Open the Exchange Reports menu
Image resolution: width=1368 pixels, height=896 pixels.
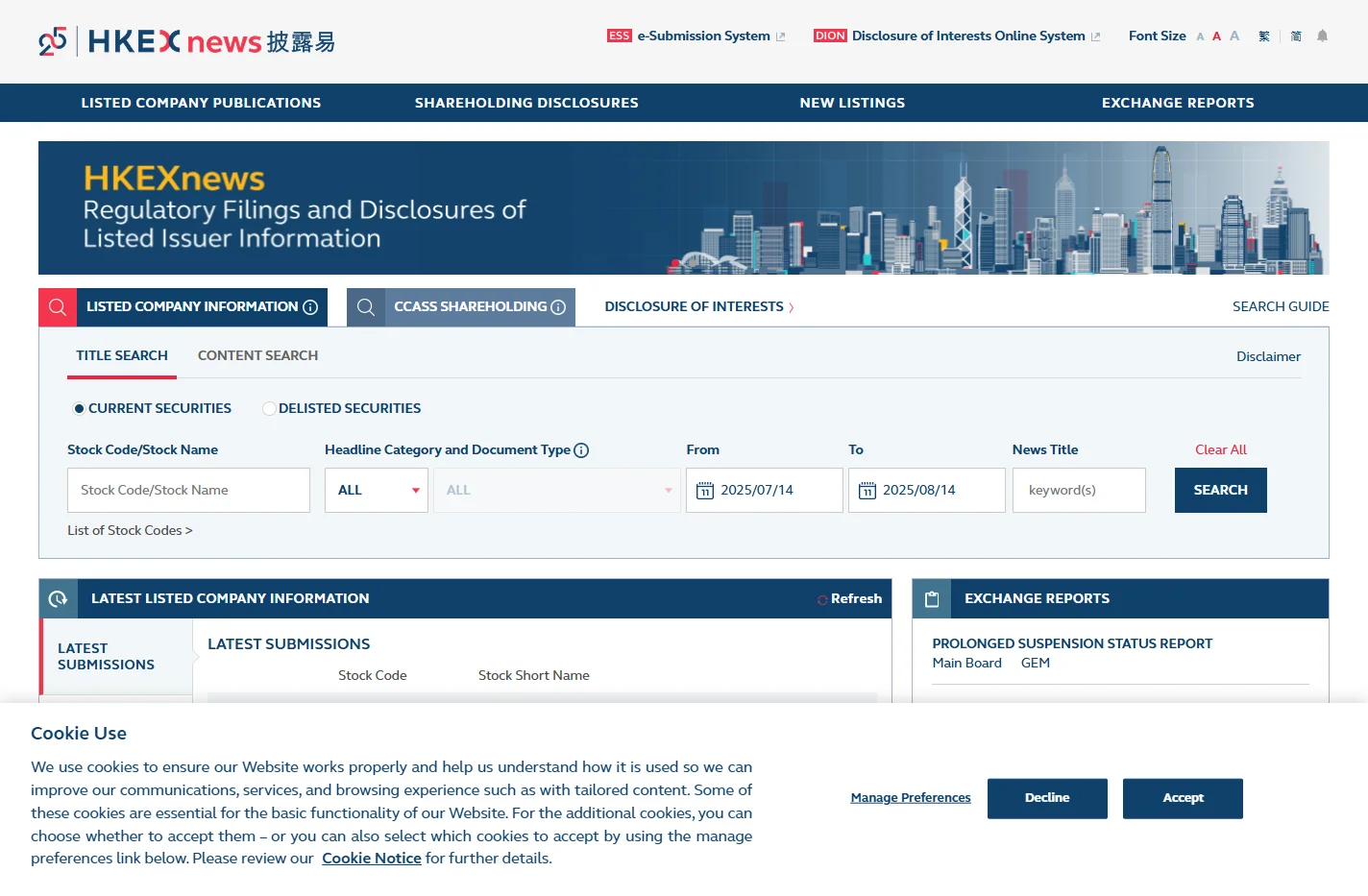click(x=1178, y=103)
